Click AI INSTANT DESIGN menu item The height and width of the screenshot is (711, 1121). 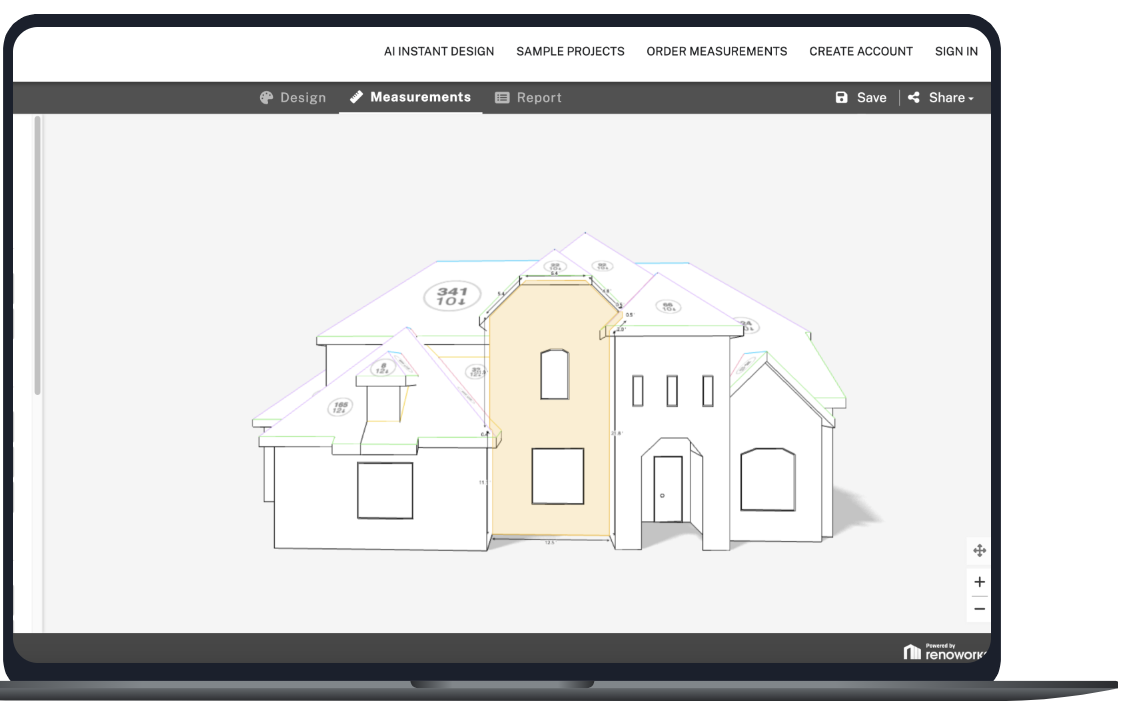pyautogui.click(x=437, y=51)
